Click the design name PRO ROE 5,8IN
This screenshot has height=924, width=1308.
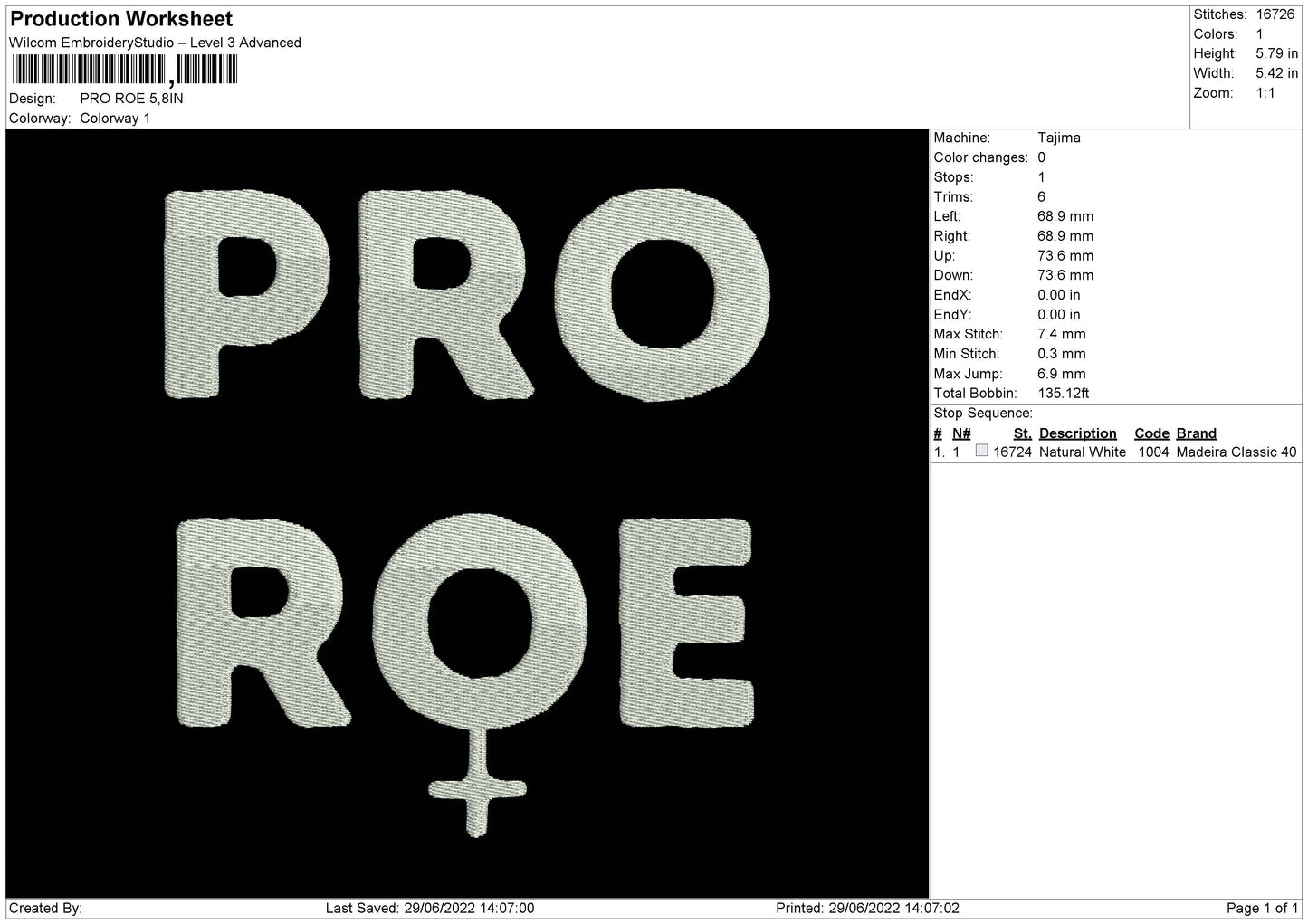click(x=131, y=99)
